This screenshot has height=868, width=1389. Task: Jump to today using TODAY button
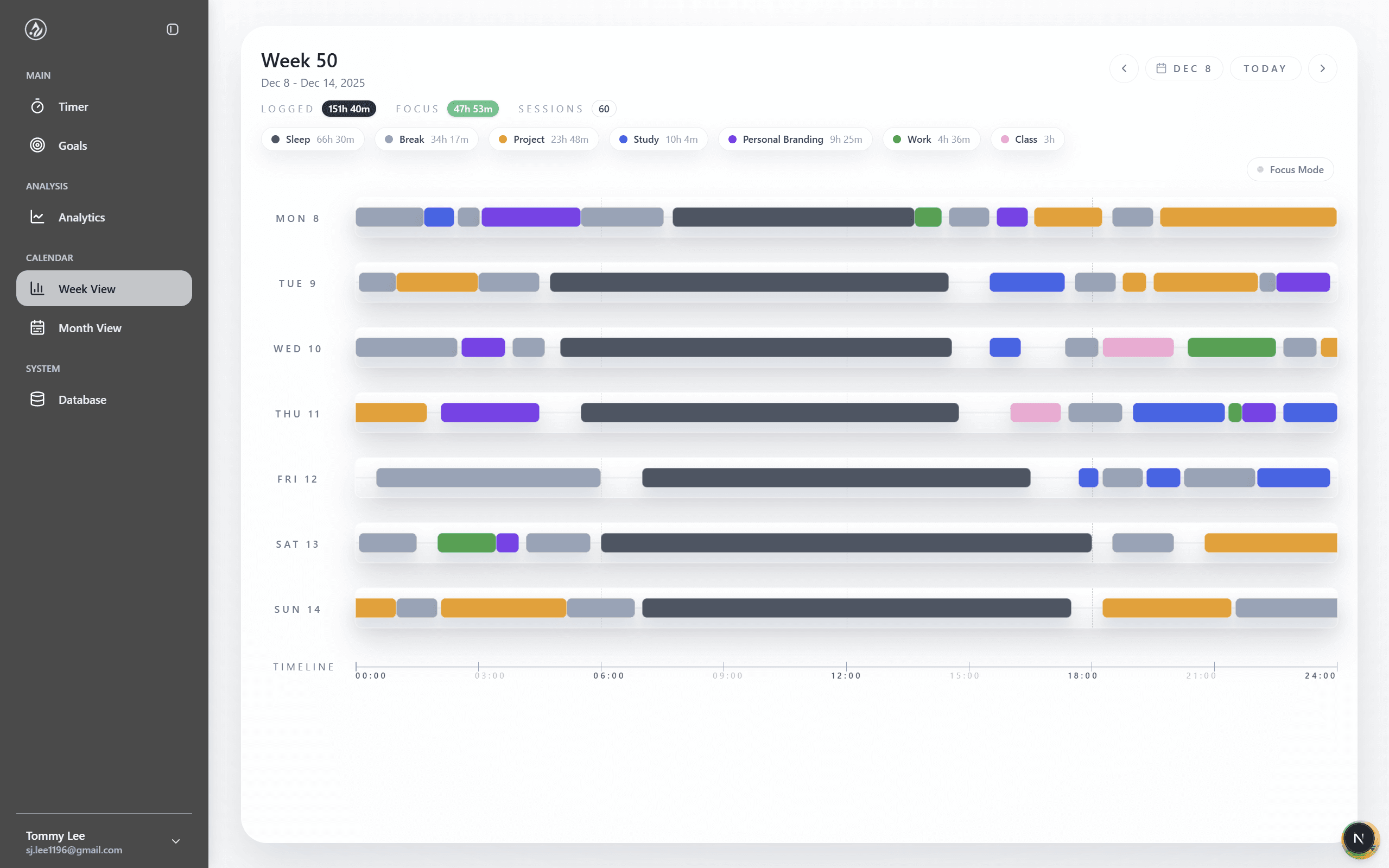(1265, 68)
